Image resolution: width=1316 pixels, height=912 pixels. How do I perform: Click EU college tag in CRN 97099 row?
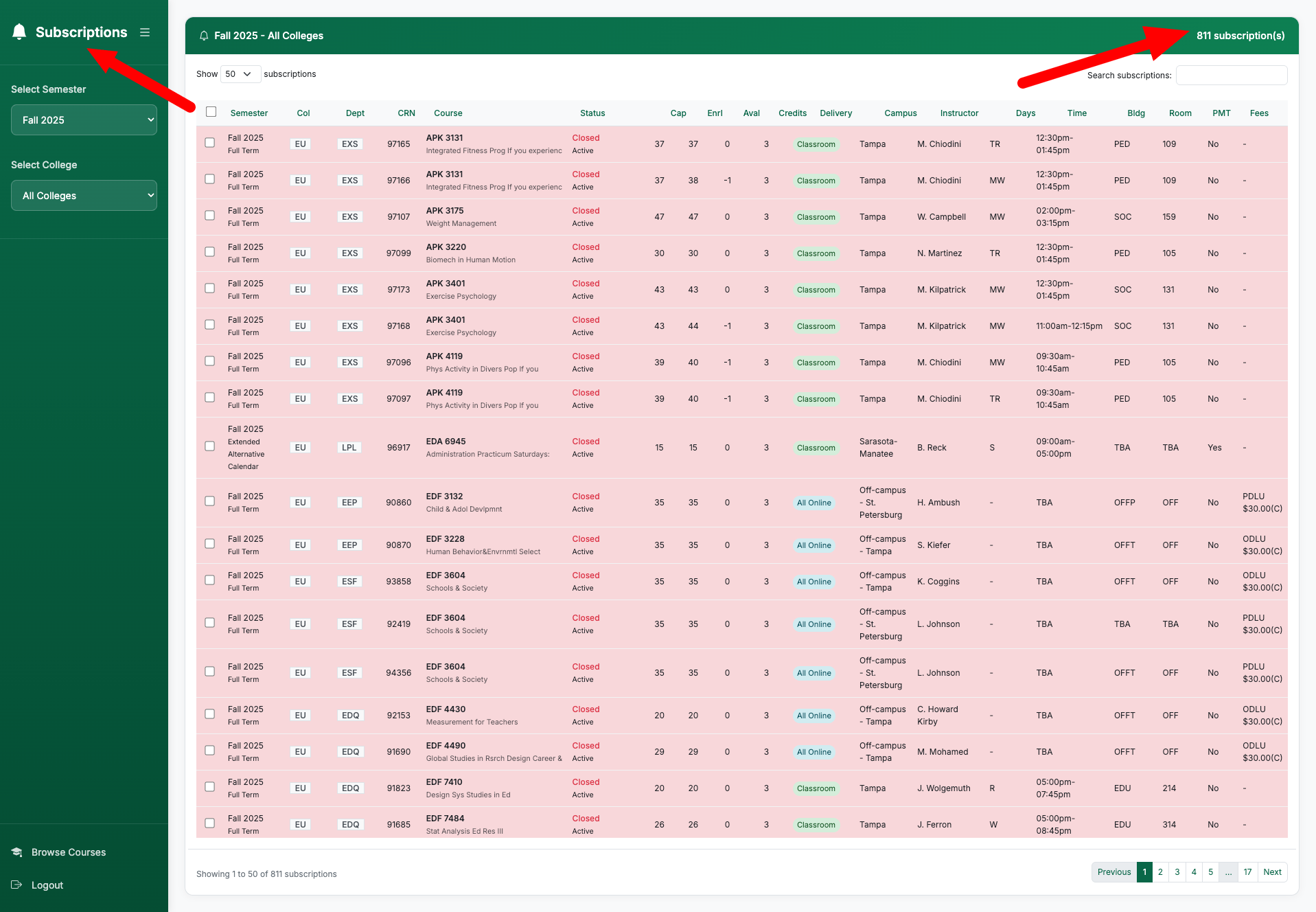click(x=300, y=253)
